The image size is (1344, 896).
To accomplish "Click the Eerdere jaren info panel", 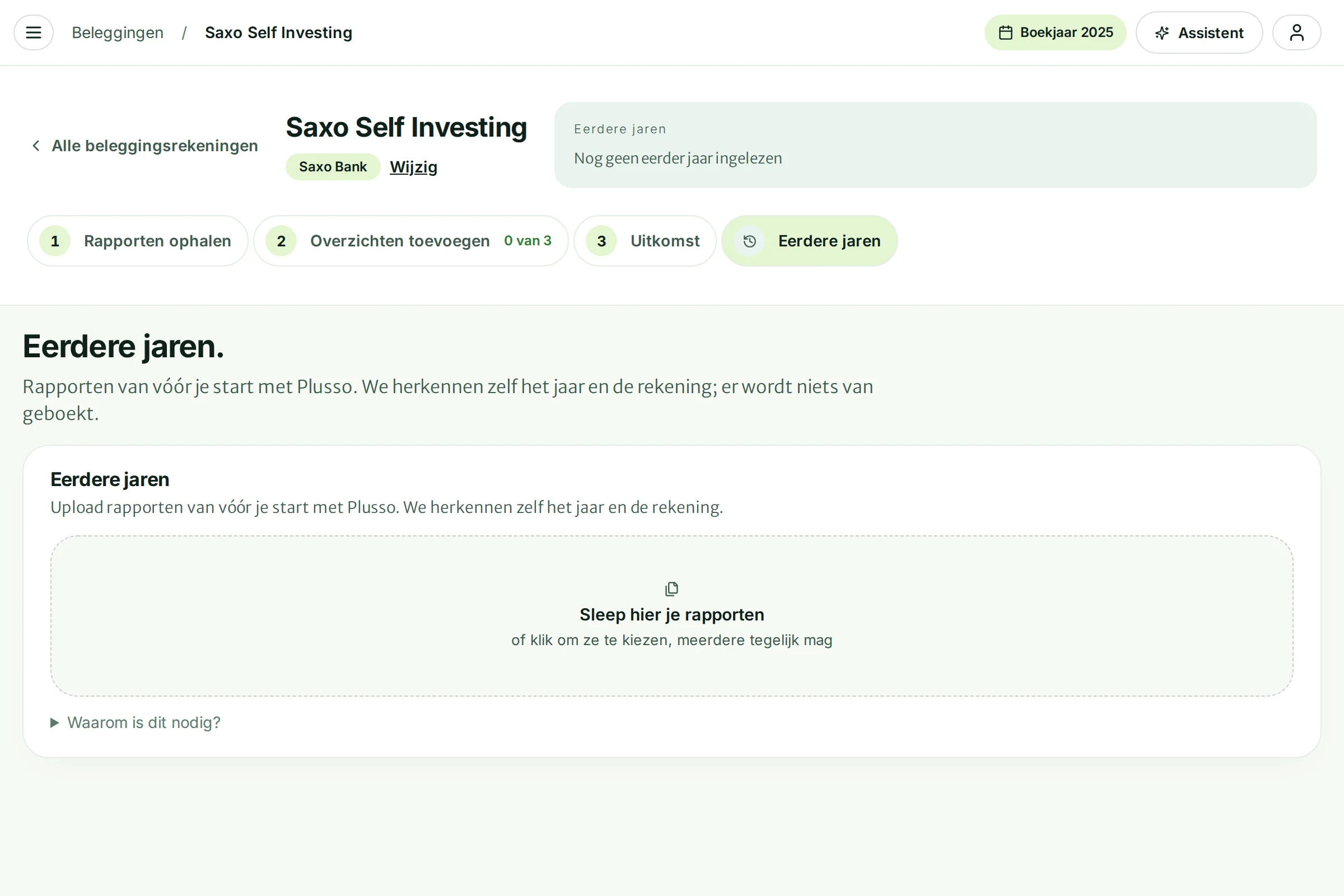I will click(935, 145).
